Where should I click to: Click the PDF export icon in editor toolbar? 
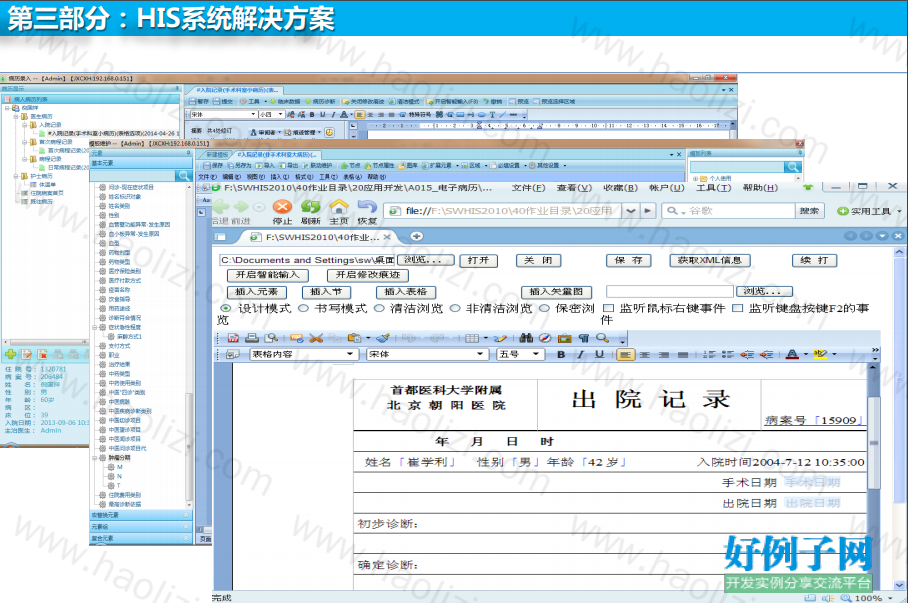tap(233, 338)
